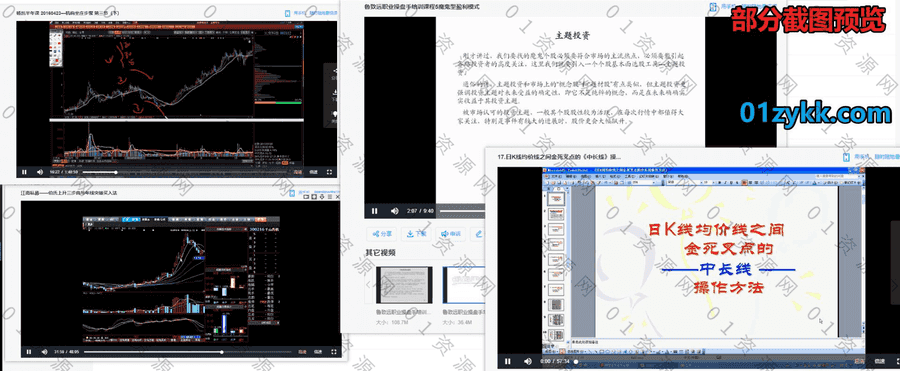Open 倍速 speed menu in bottom-right video
The width and height of the screenshot is (900, 371).
[x=879, y=361]
